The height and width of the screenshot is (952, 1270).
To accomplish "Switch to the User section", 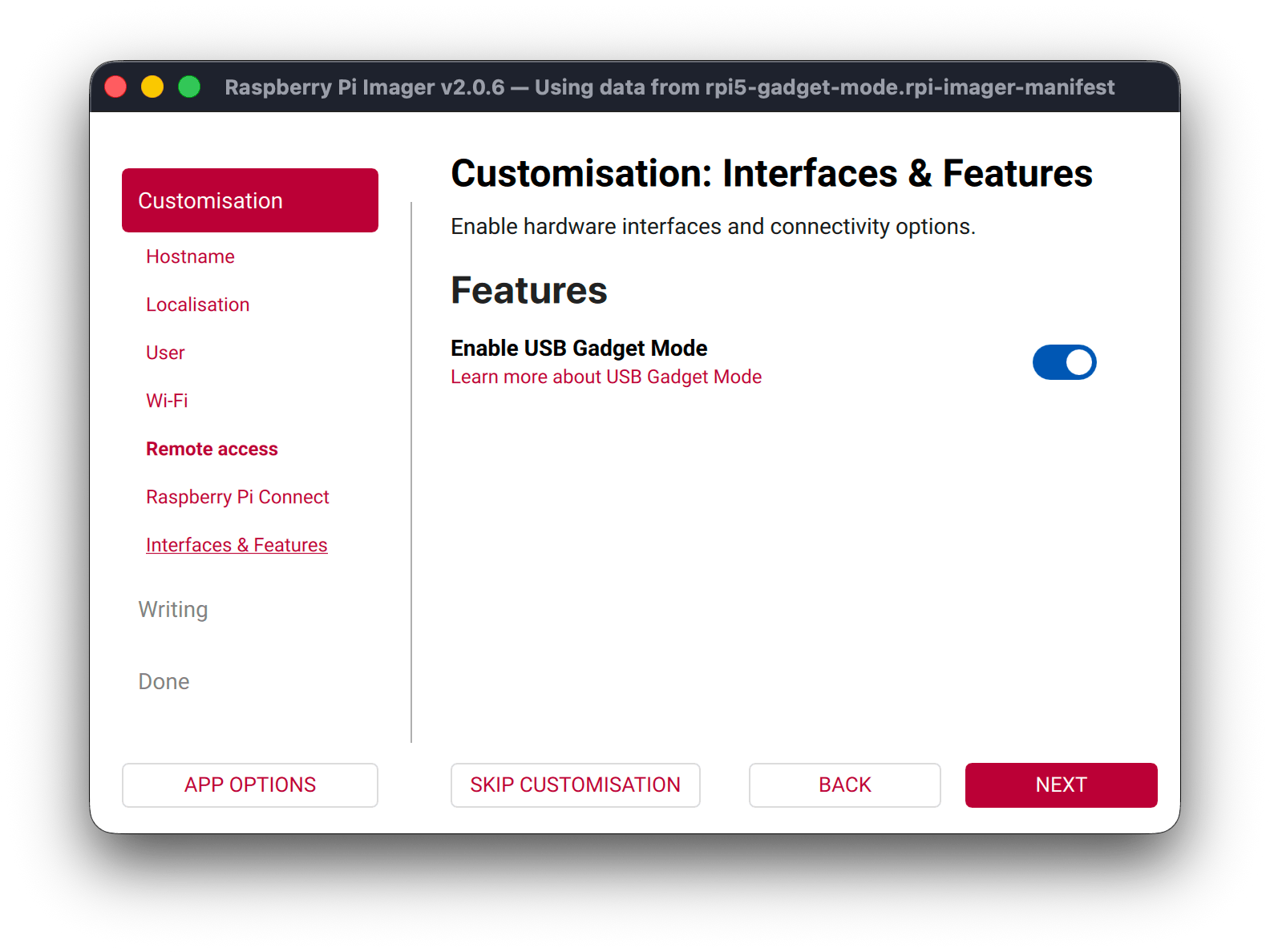I will point(165,353).
